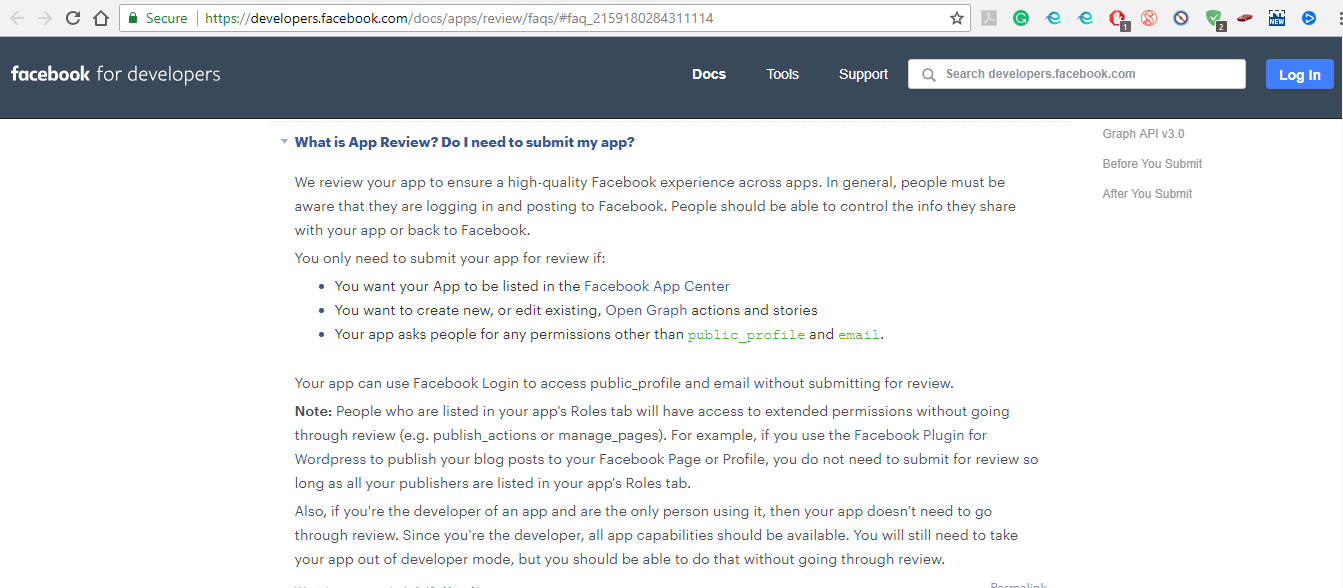Jump to Graph API v3.0 in sidebar
Viewport: 1343px width, 588px height.
click(x=1143, y=134)
